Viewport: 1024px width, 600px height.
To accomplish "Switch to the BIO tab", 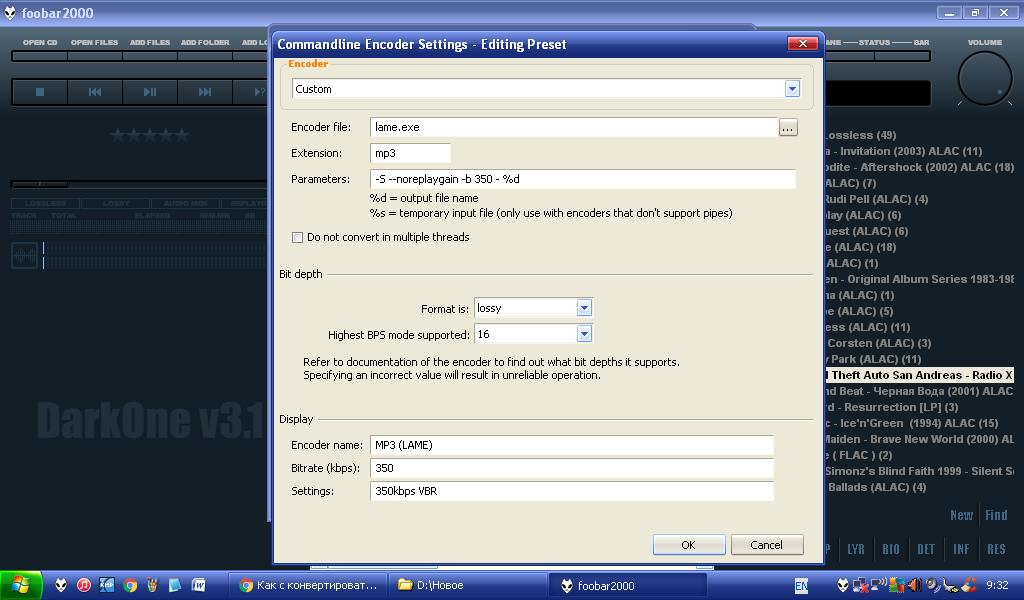I will [x=890, y=549].
